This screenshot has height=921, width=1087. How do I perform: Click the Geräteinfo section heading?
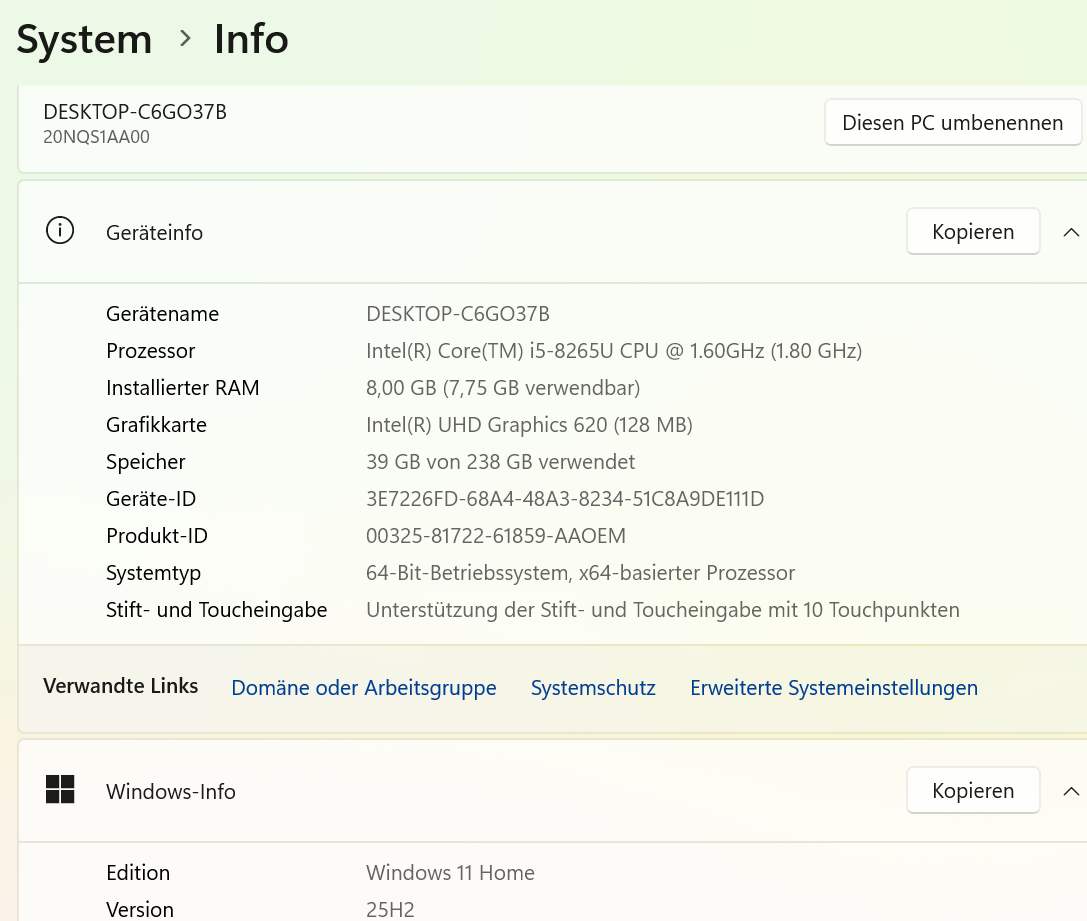(155, 233)
